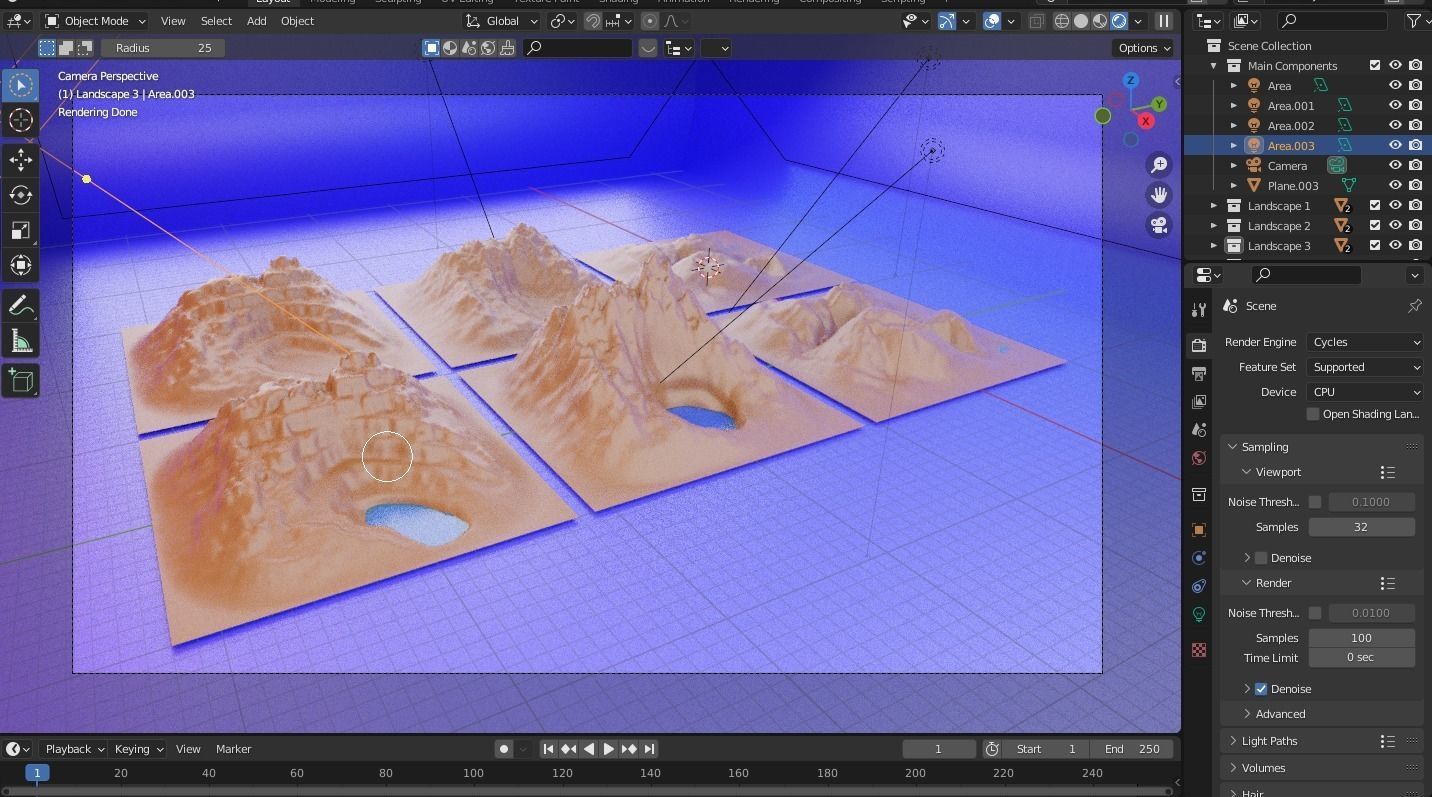Screen dimensions: 1432x797
Task: Switch to wireframe viewport shading
Action: pyautogui.click(x=1062, y=21)
